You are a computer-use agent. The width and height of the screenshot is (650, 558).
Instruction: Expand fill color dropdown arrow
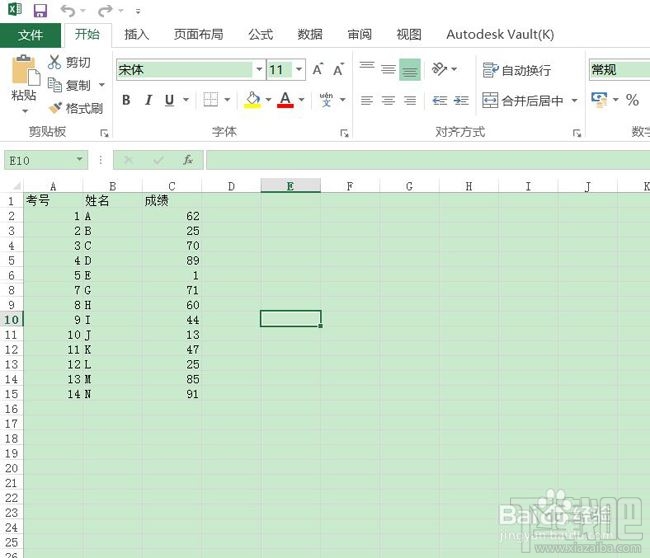pyautogui.click(x=268, y=100)
